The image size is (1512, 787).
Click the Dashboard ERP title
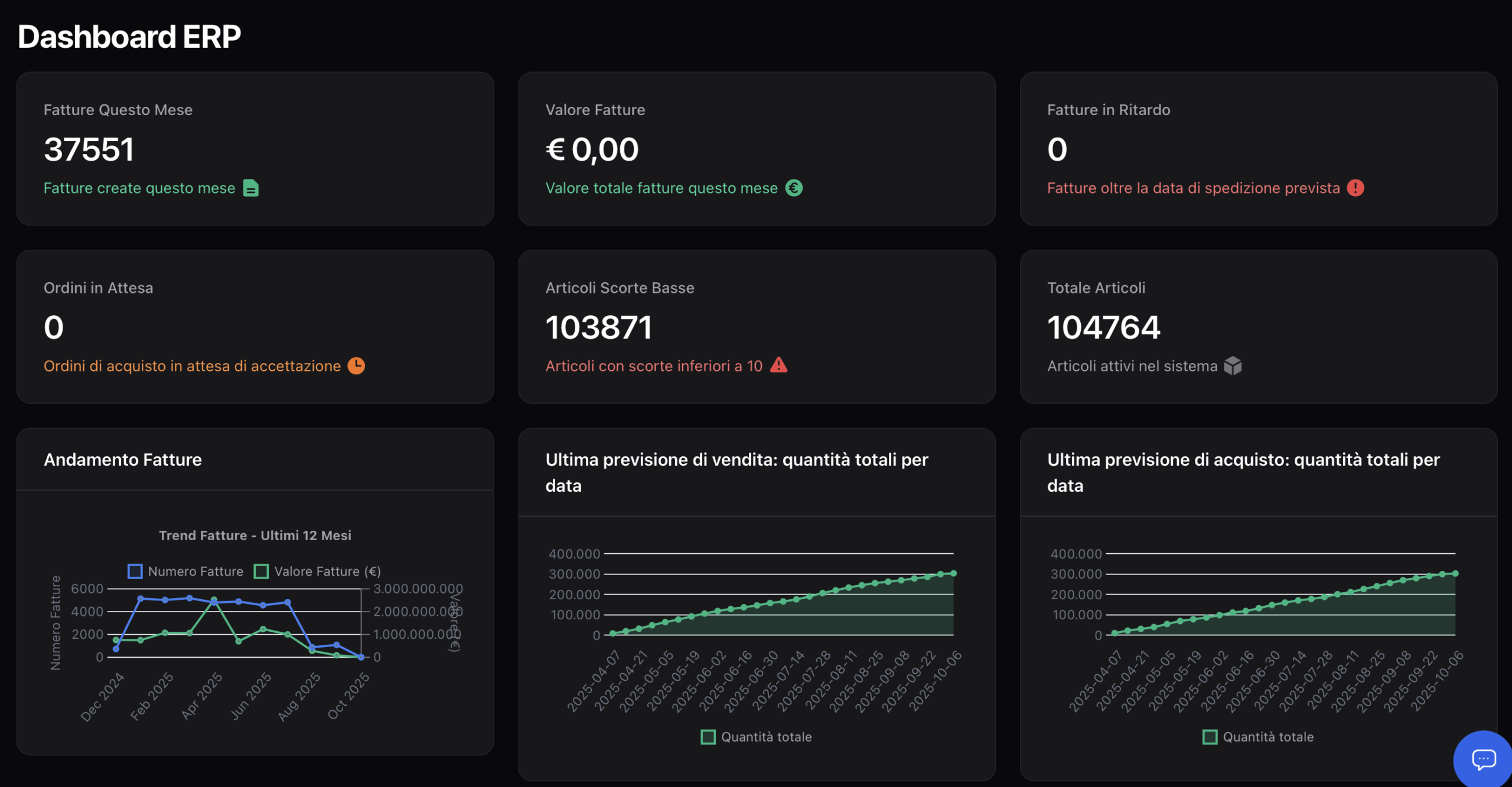click(129, 37)
